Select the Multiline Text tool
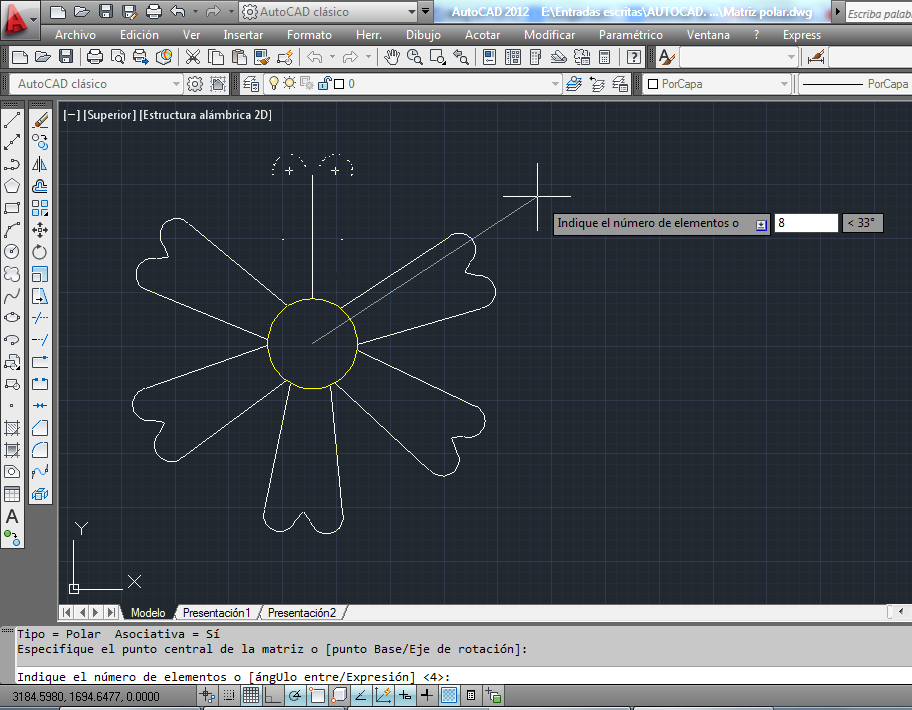Screen dimensions: 912x710 10,519
